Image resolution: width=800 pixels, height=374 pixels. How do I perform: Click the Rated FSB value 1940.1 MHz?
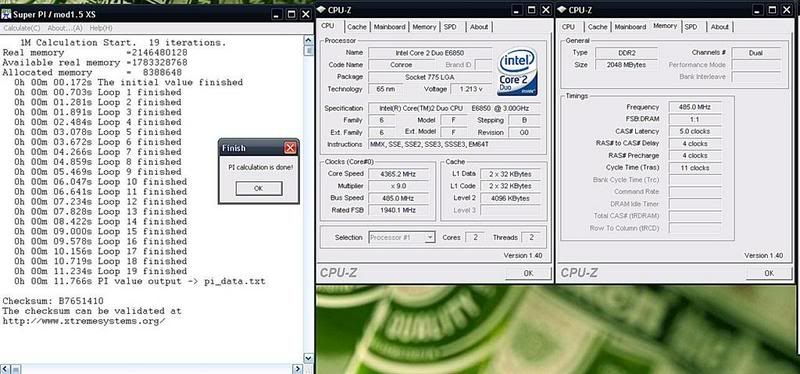point(398,210)
